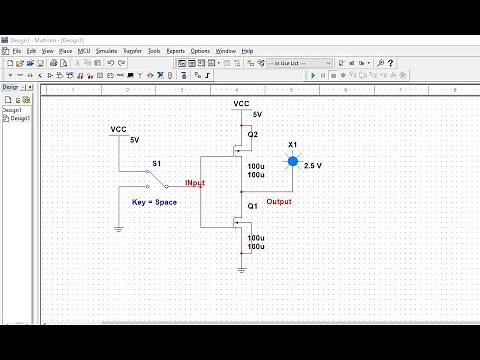Place a Diode component
480x360 pixels.
coord(30,75)
